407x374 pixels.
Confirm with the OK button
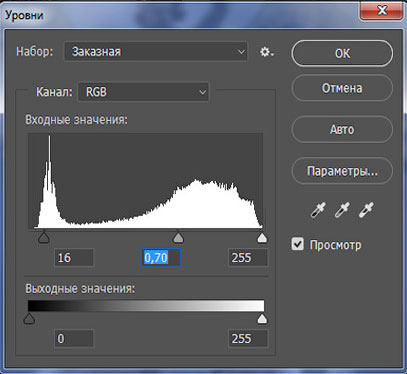coord(342,53)
